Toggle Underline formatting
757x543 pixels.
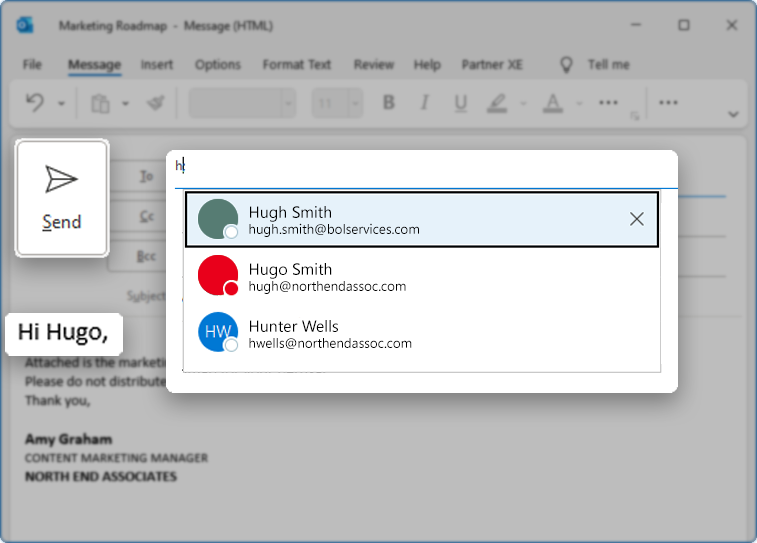pyautogui.click(x=460, y=103)
